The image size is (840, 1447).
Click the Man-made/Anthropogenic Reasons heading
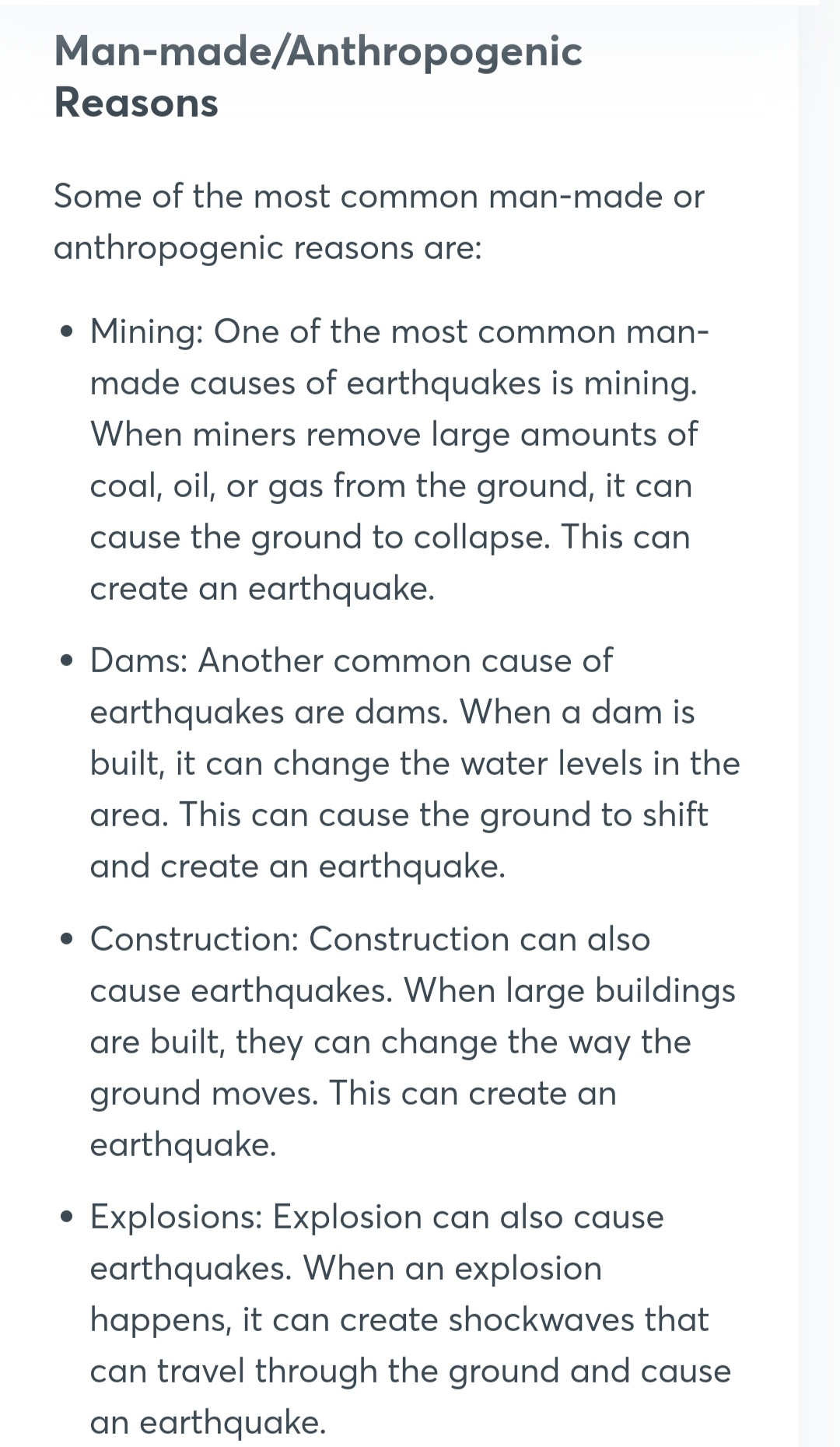[x=318, y=77]
